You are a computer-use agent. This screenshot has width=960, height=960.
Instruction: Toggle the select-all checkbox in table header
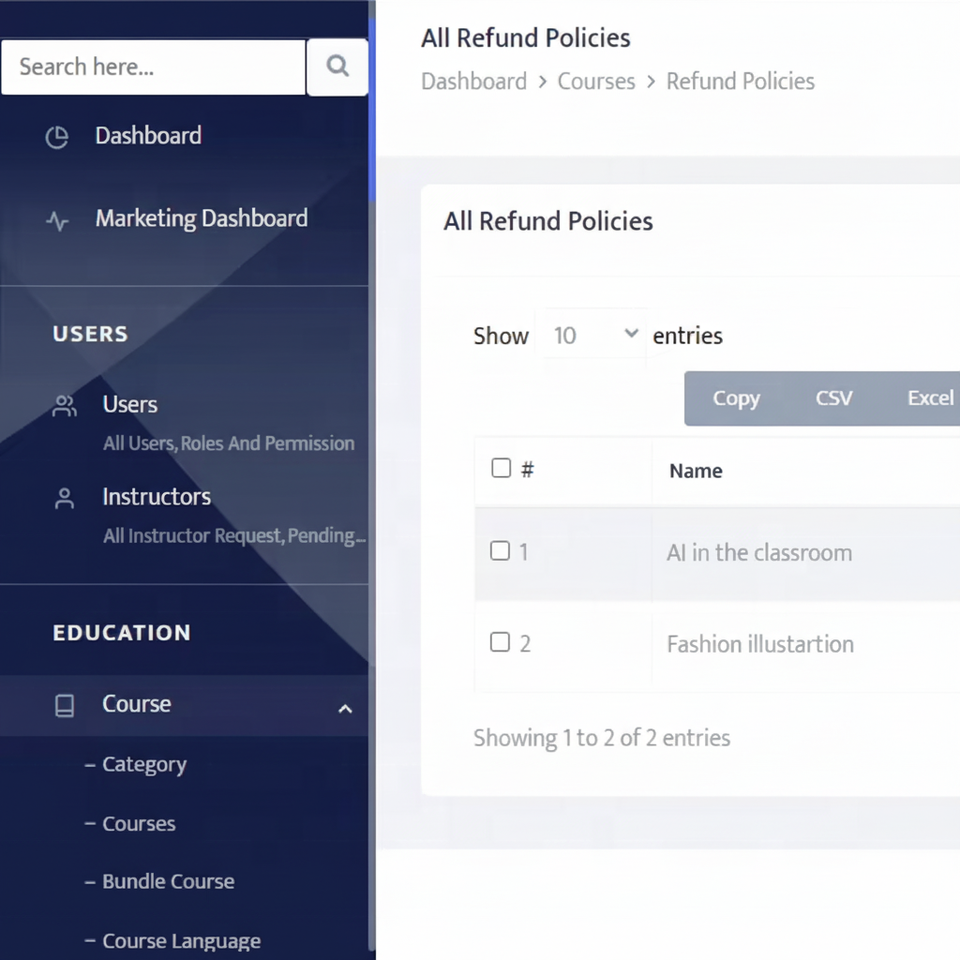point(501,468)
